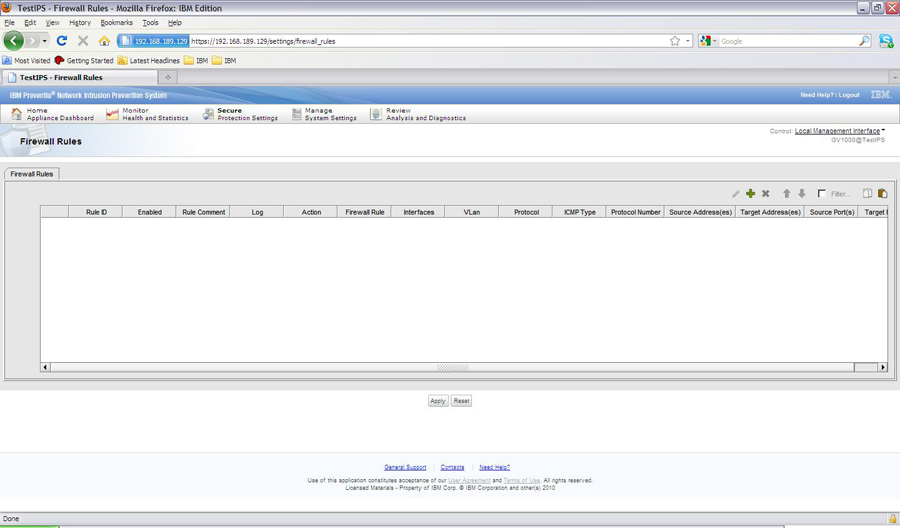Screen dimensions: 900x528
Task: Open the back/forward history dropdown arrow
Action: [x=45, y=41]
